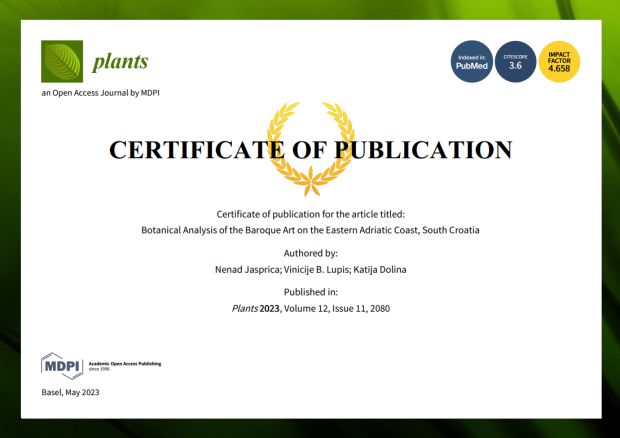Select the article title about Baroque Art
The image size is (620, 438).
(x=310, y=230)
